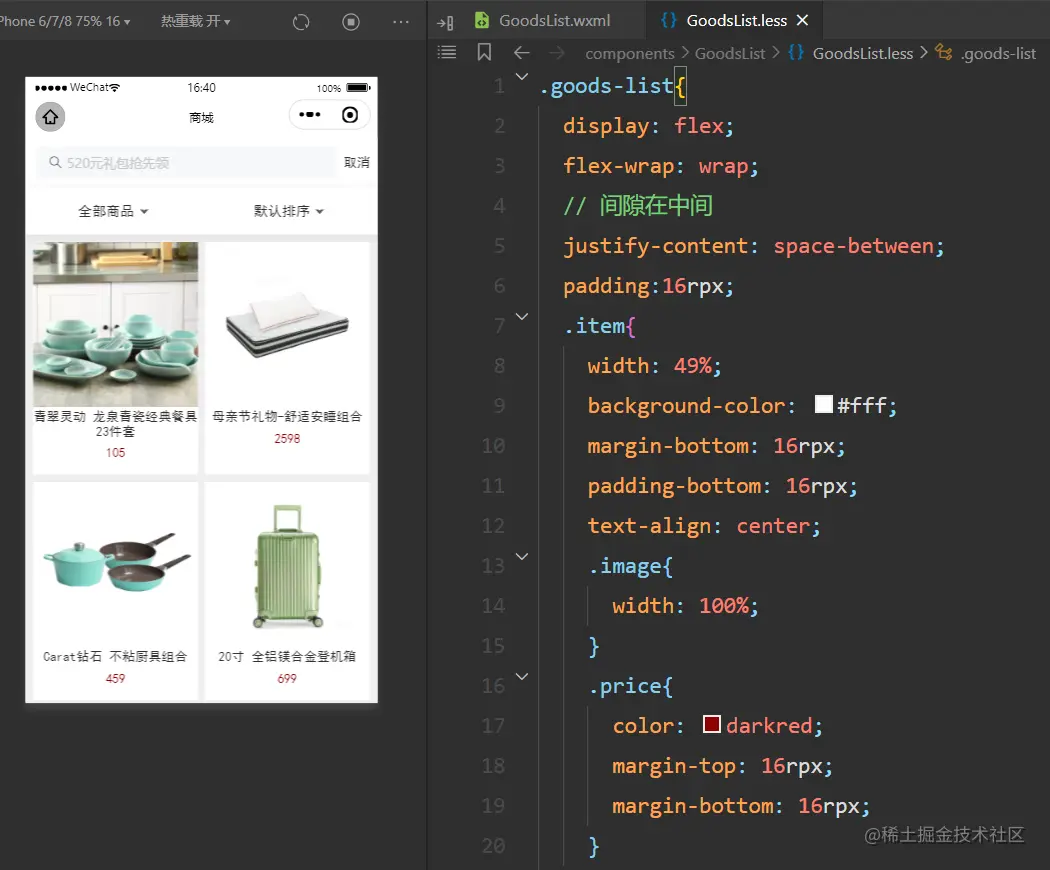Open the 全部商品 filter dropdown
Image resolution: width=1050 pixels, height=870 pixels.
(113, 212)
